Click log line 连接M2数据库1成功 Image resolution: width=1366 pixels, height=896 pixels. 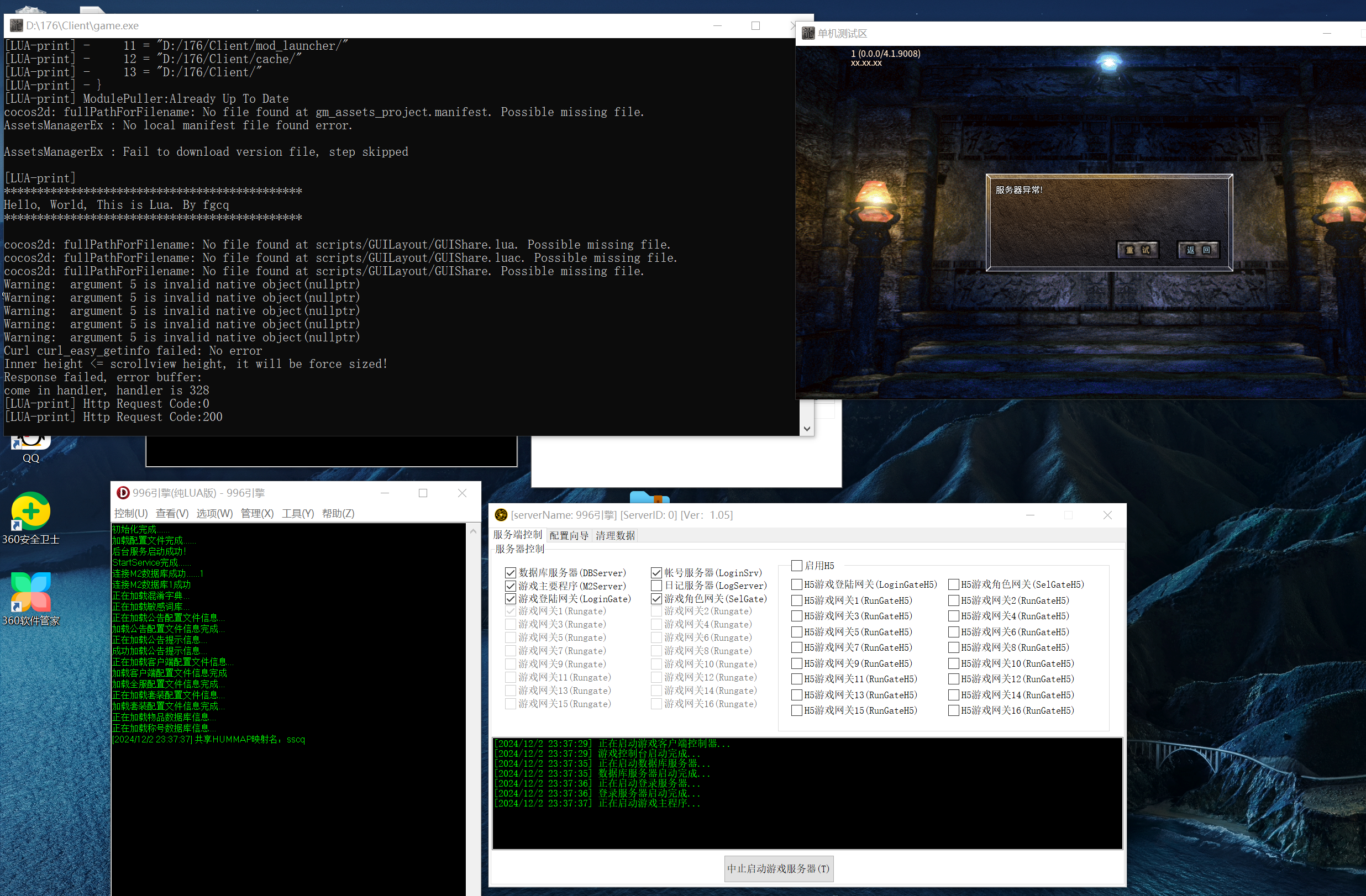coord(151,584)
